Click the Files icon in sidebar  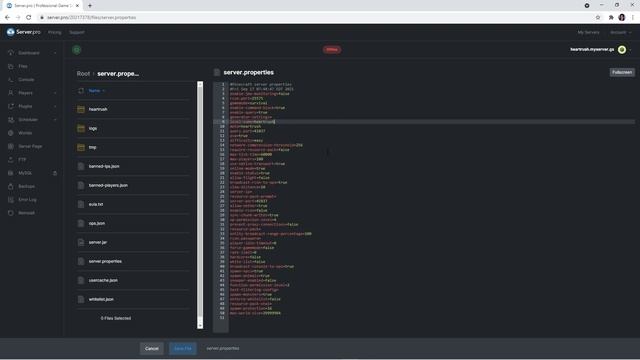tap(11, 66)
